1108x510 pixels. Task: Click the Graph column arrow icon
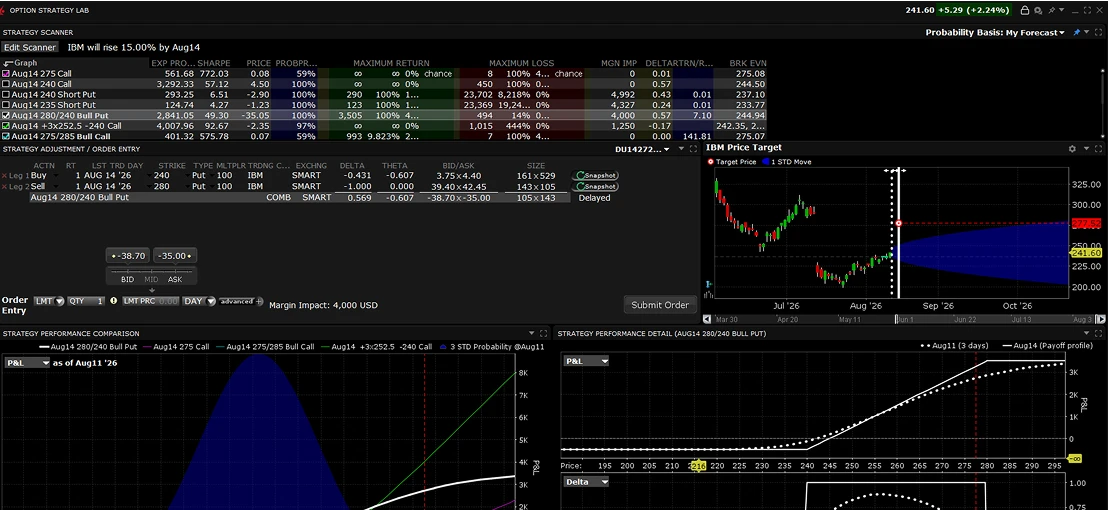coord(8,64)
